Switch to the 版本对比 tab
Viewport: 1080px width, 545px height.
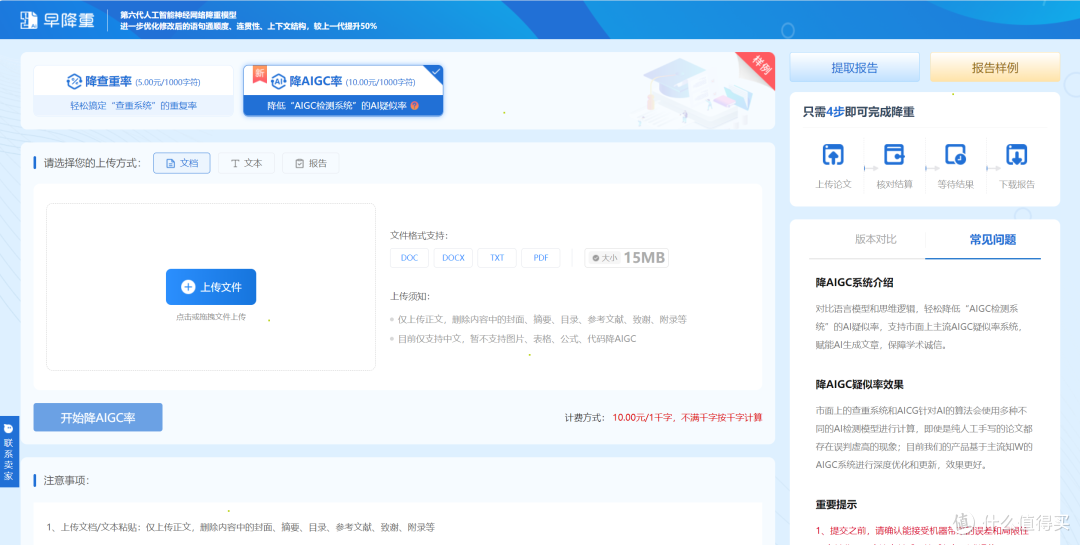coord(876,239)
